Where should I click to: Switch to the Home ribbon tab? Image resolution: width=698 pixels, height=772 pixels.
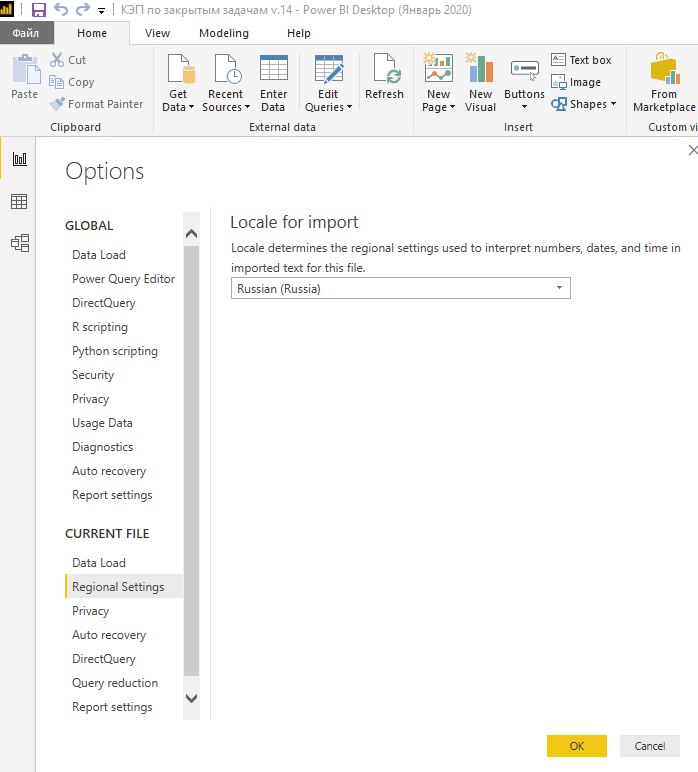click(92, 33)
